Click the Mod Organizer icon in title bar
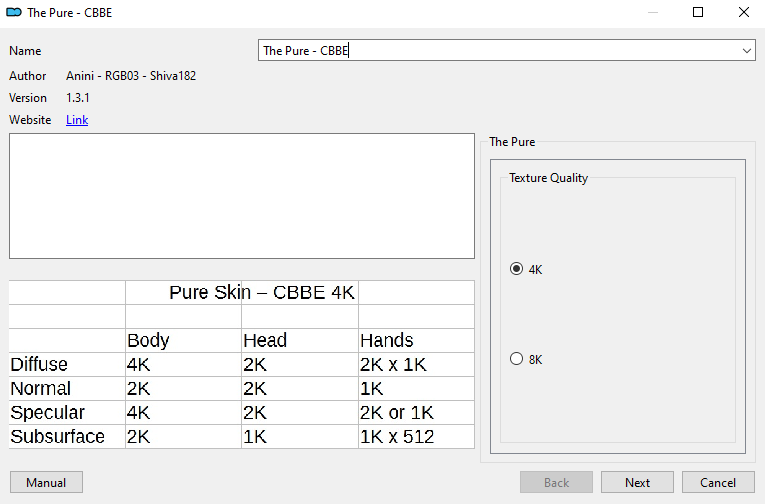Screen dimensions: 765x504 click(14, 12)
